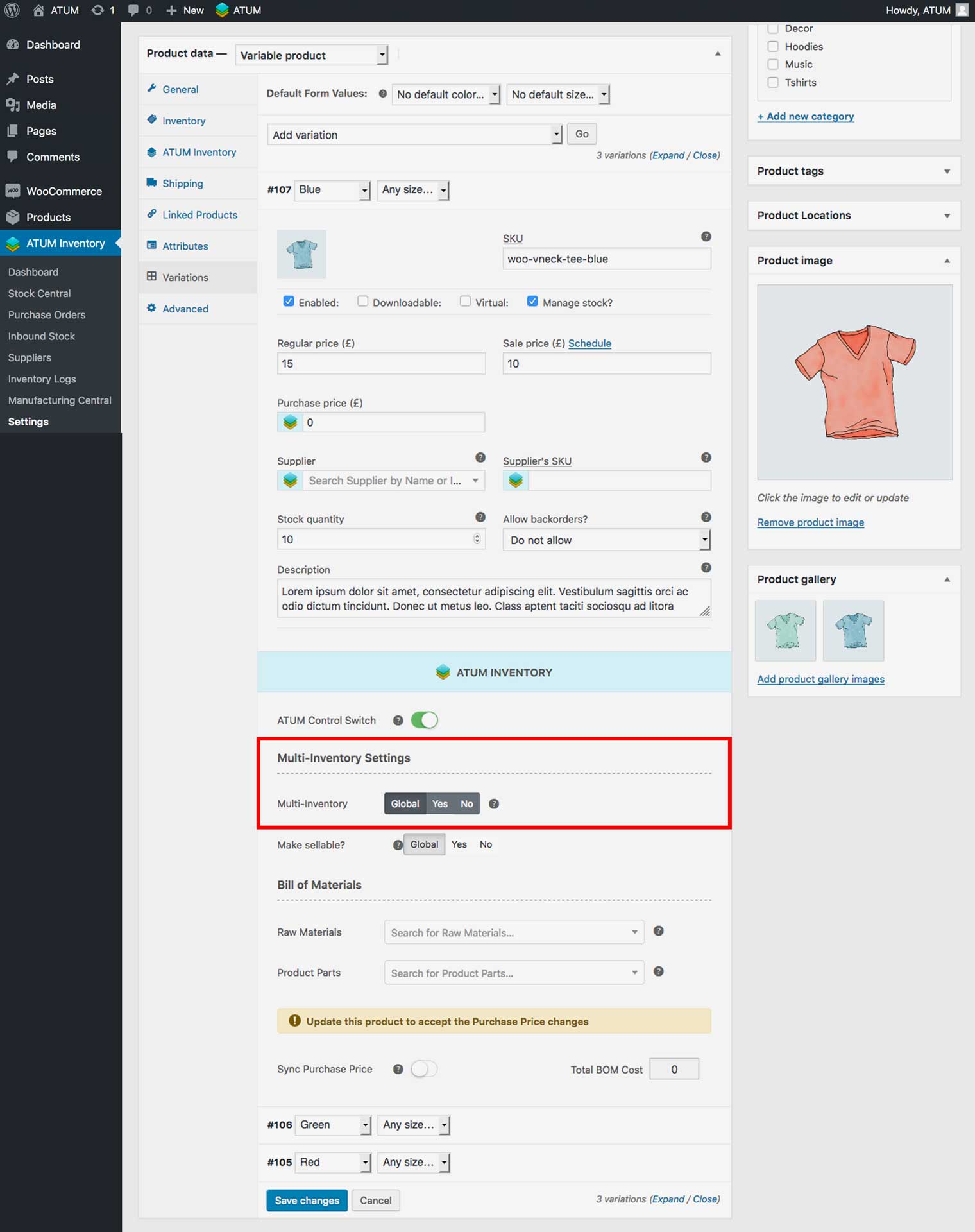Screen dimensions: 975x1232
Task: Click help icon next to Stock quantity
Action: (x=480, y=517)
